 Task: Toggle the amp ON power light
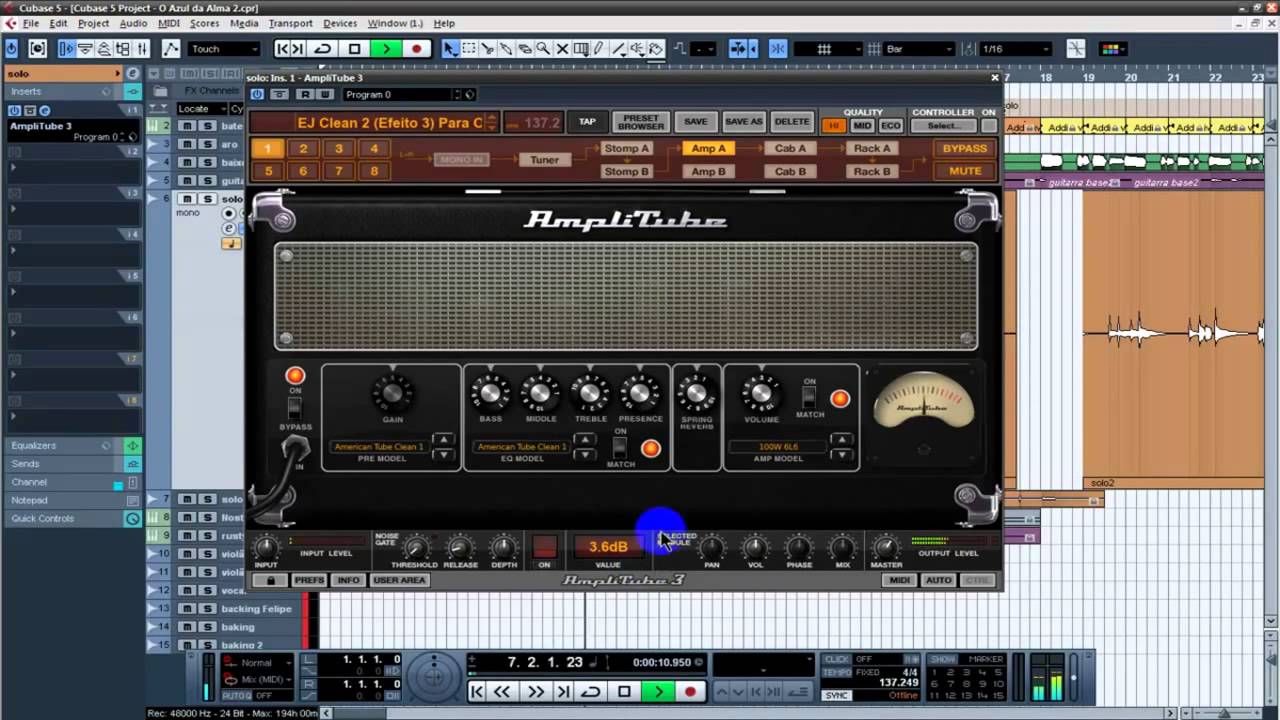(295, 377)
